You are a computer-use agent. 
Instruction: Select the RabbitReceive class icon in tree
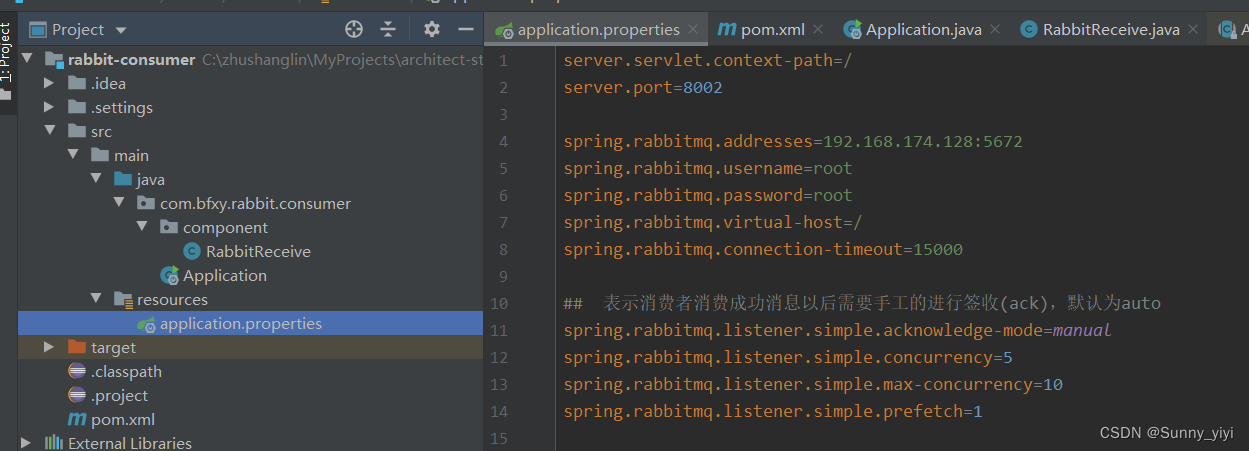(192, 251)
